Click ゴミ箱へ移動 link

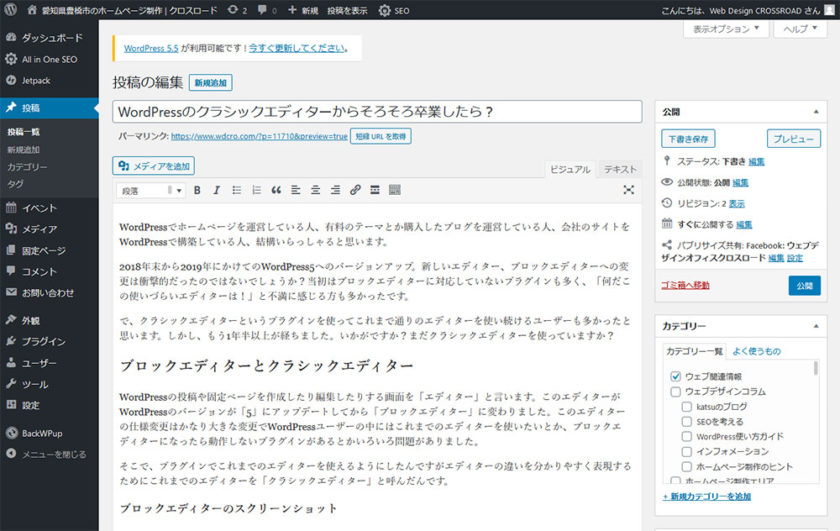(685, 285)
